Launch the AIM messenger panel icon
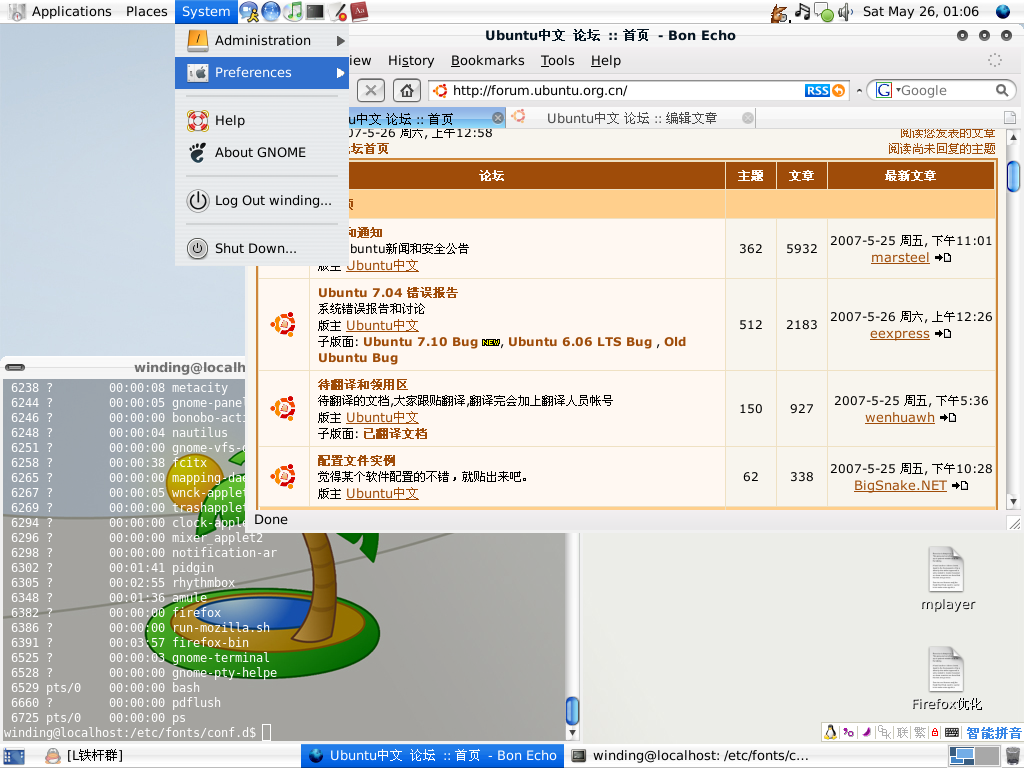This screenshot has height=768, width=1024. (248, 11)
